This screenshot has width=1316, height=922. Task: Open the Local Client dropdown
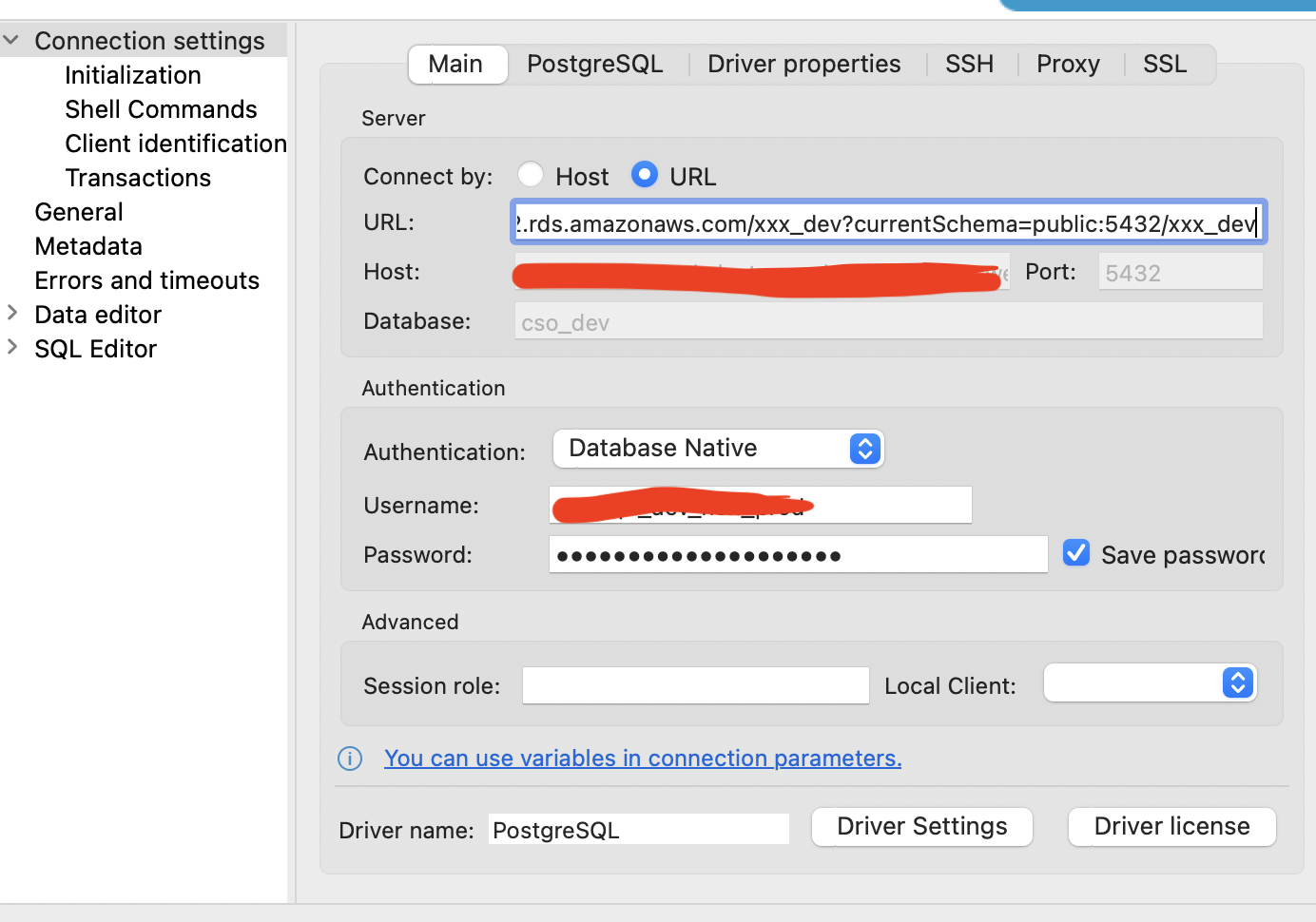click(1150, 682)
